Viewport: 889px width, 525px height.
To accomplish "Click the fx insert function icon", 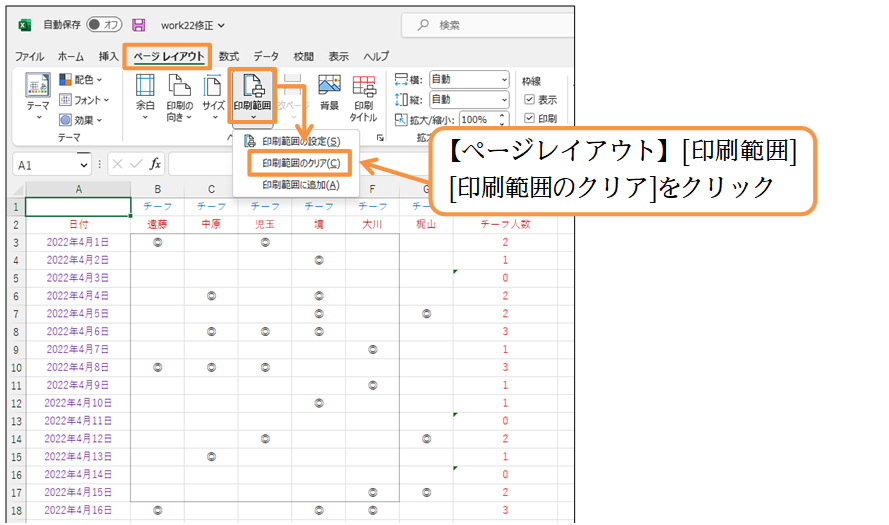I will (x=155, y=164).
